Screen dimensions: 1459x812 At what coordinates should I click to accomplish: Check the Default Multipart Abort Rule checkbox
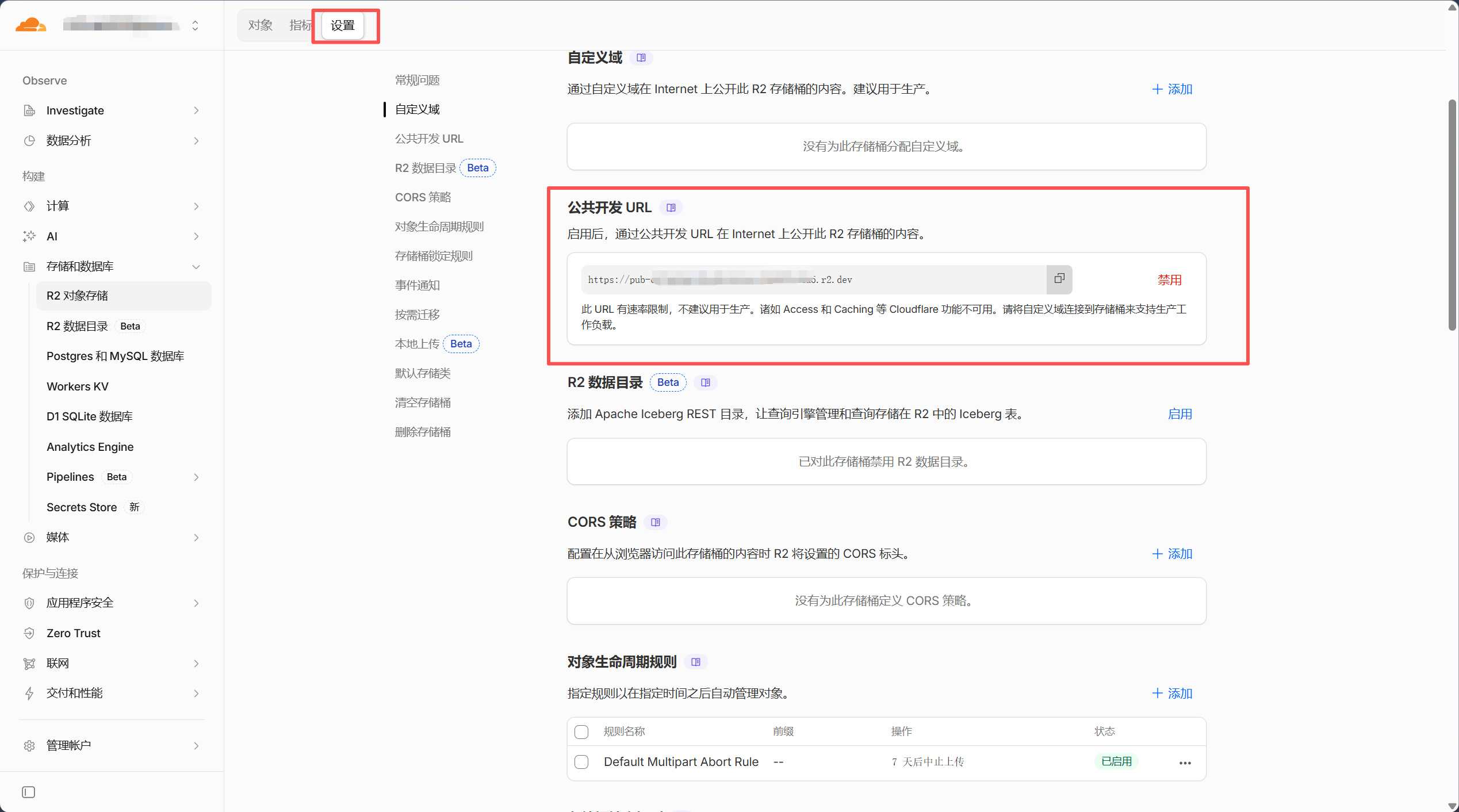click(x=581, y=762)
